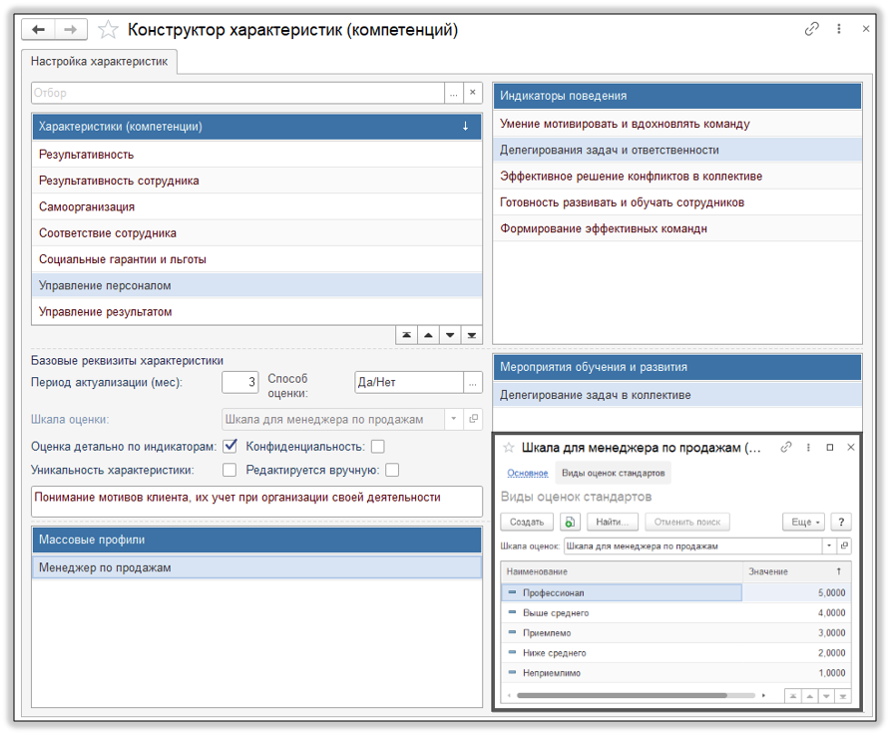The height and width of the screenshot is (735, 890).
Task: Move selected characteristic up one position
Action: pyautogui.click(x=428, y=334)
